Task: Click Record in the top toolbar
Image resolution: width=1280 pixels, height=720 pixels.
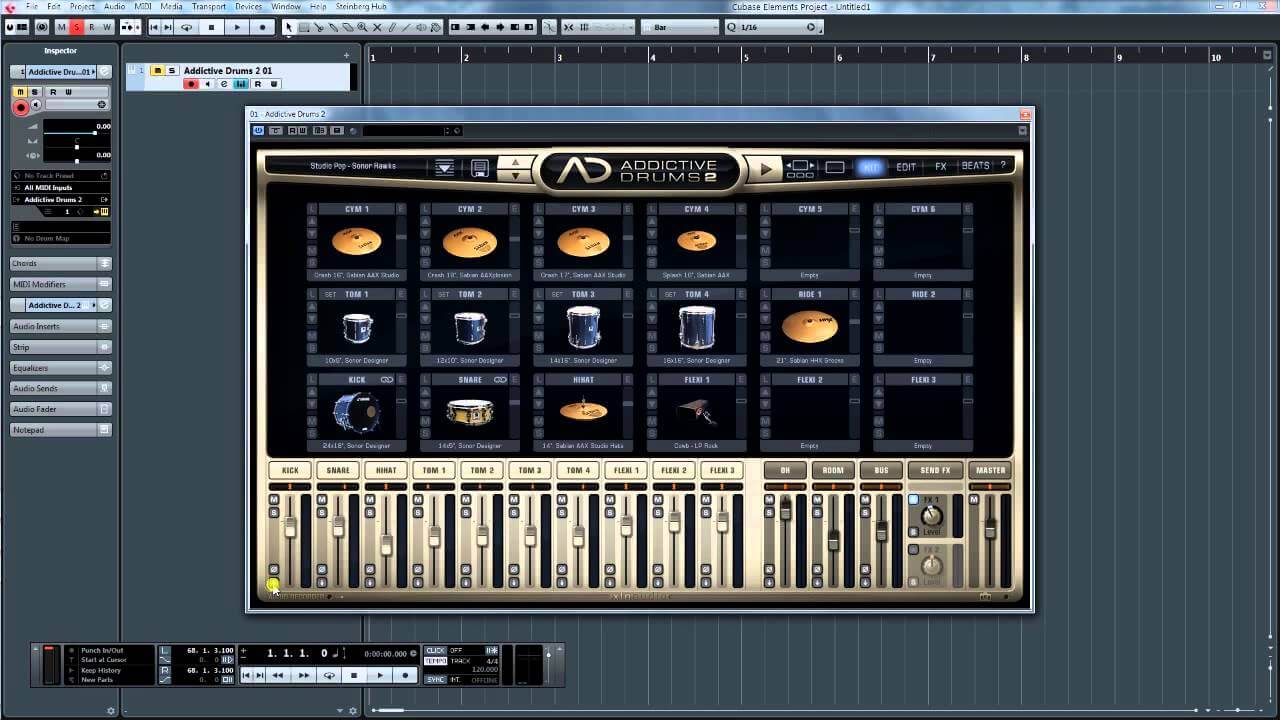Action: point(262,27)
